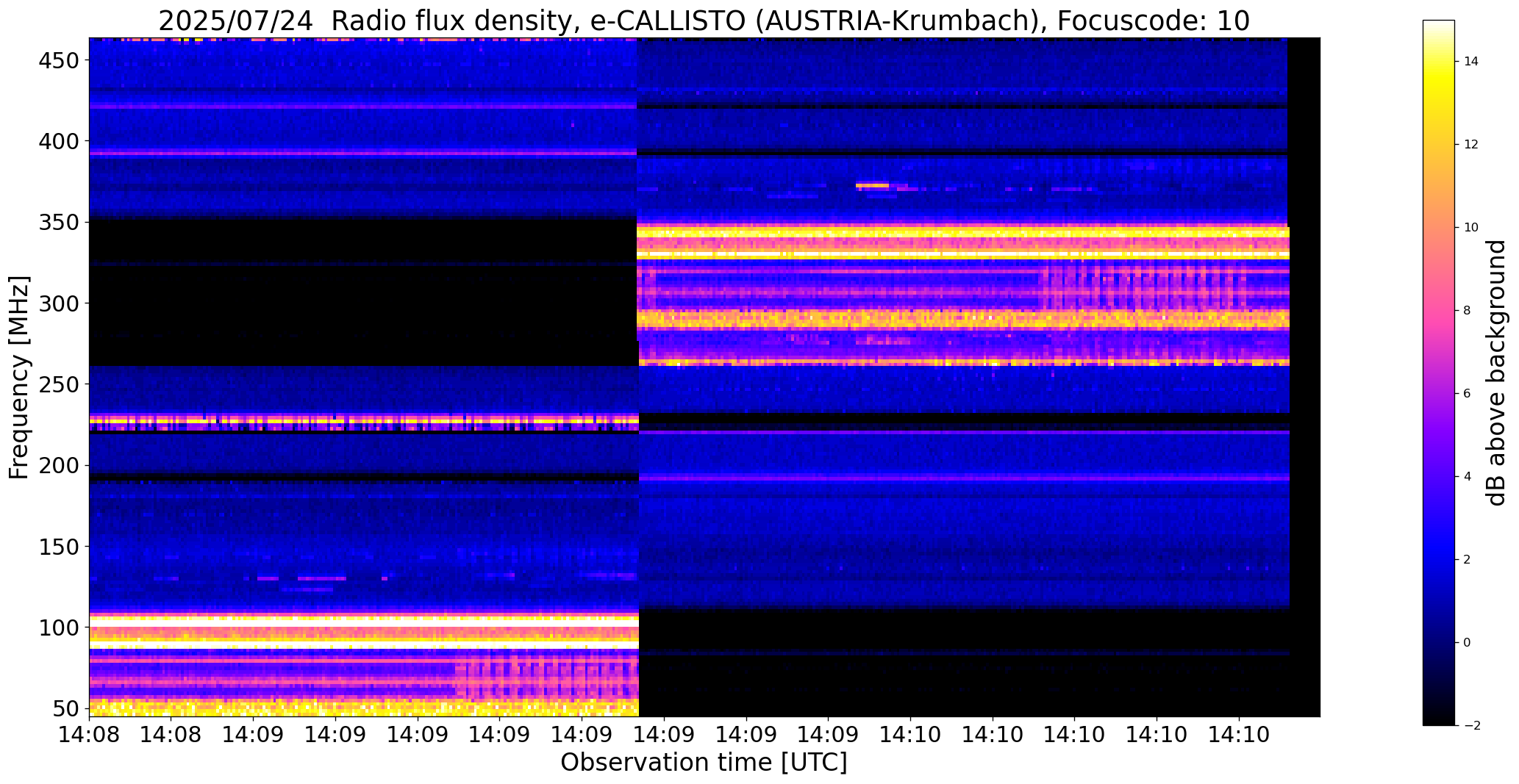Select the "Frequency [MHz]" y-axis label

(x=19, y=377)
